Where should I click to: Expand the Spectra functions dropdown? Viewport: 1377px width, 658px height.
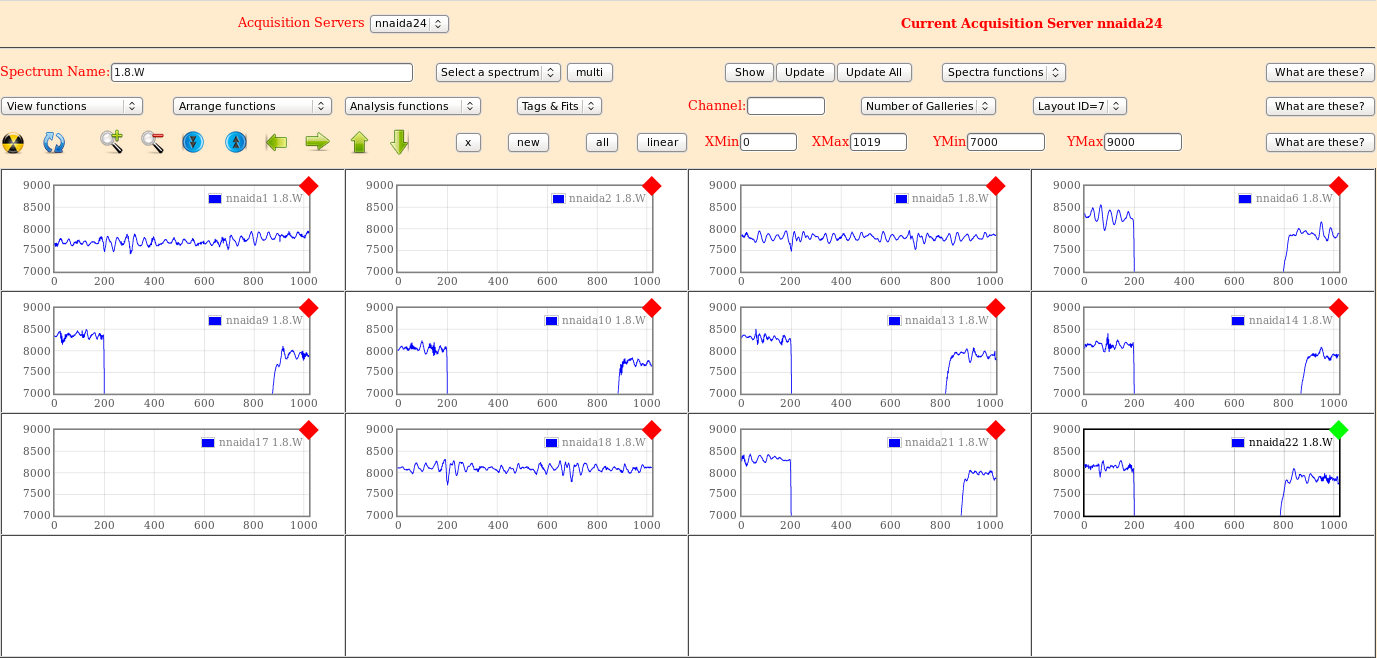[x=1004, y=72]
